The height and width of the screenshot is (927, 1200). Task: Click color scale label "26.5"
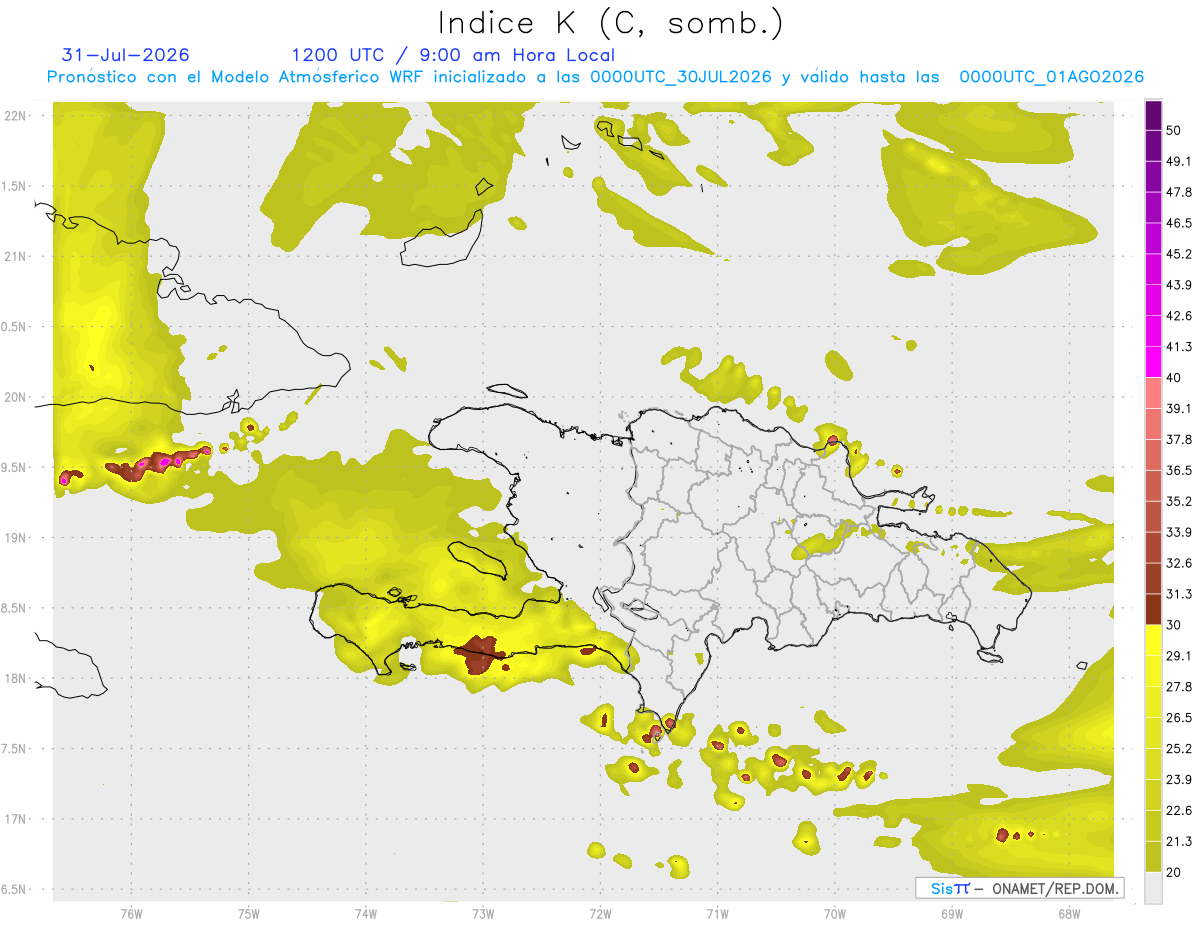[1179, 718]
